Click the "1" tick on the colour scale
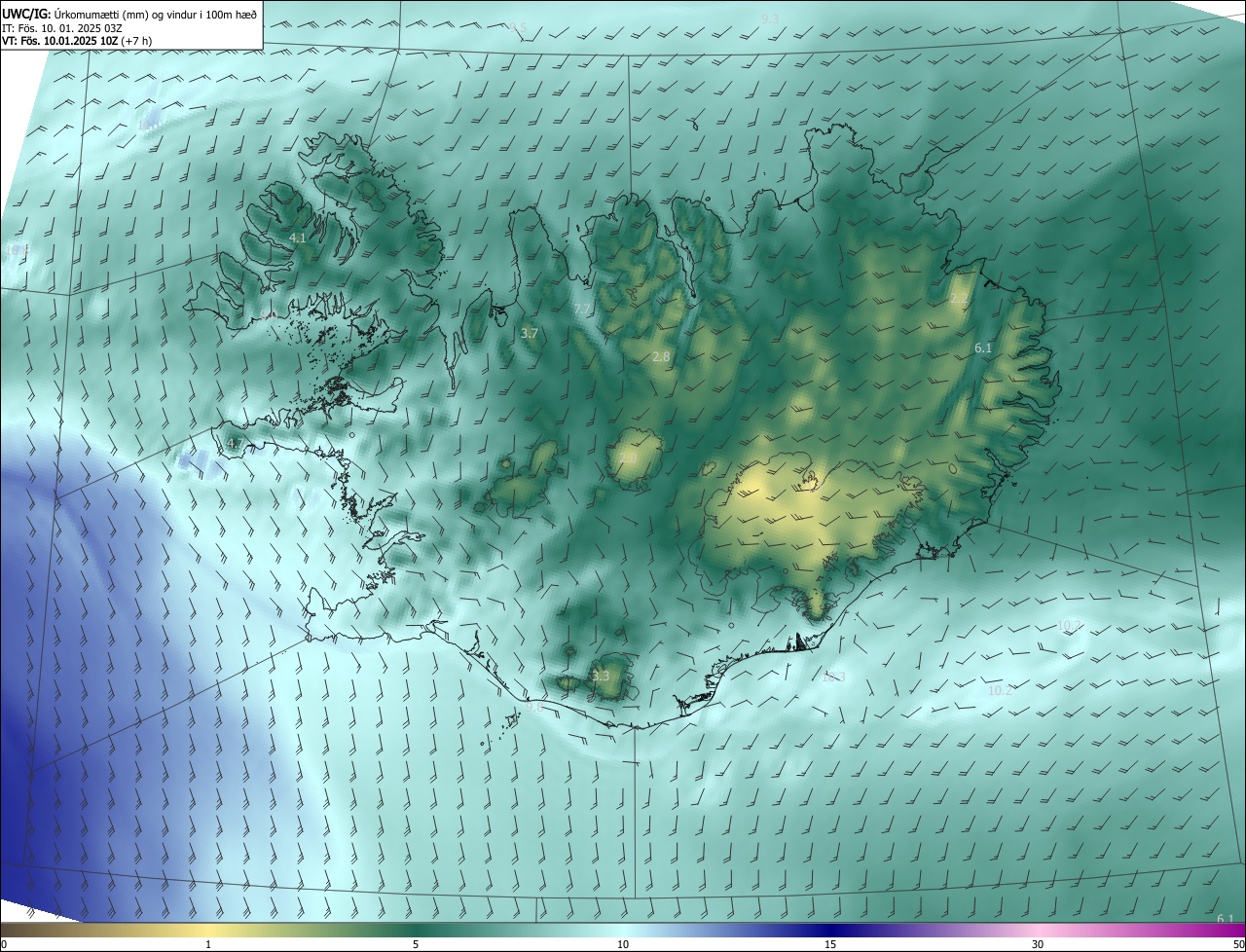 pos(208,945)
